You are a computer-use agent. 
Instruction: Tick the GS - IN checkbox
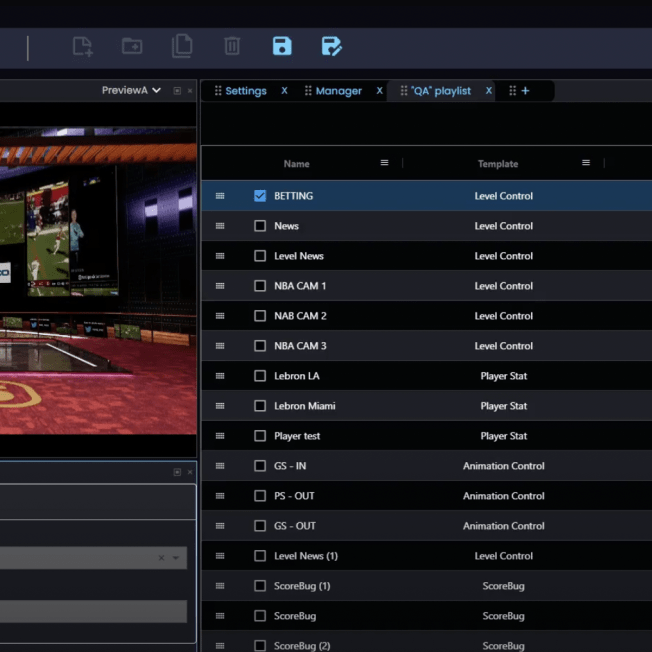pos(260,466)
